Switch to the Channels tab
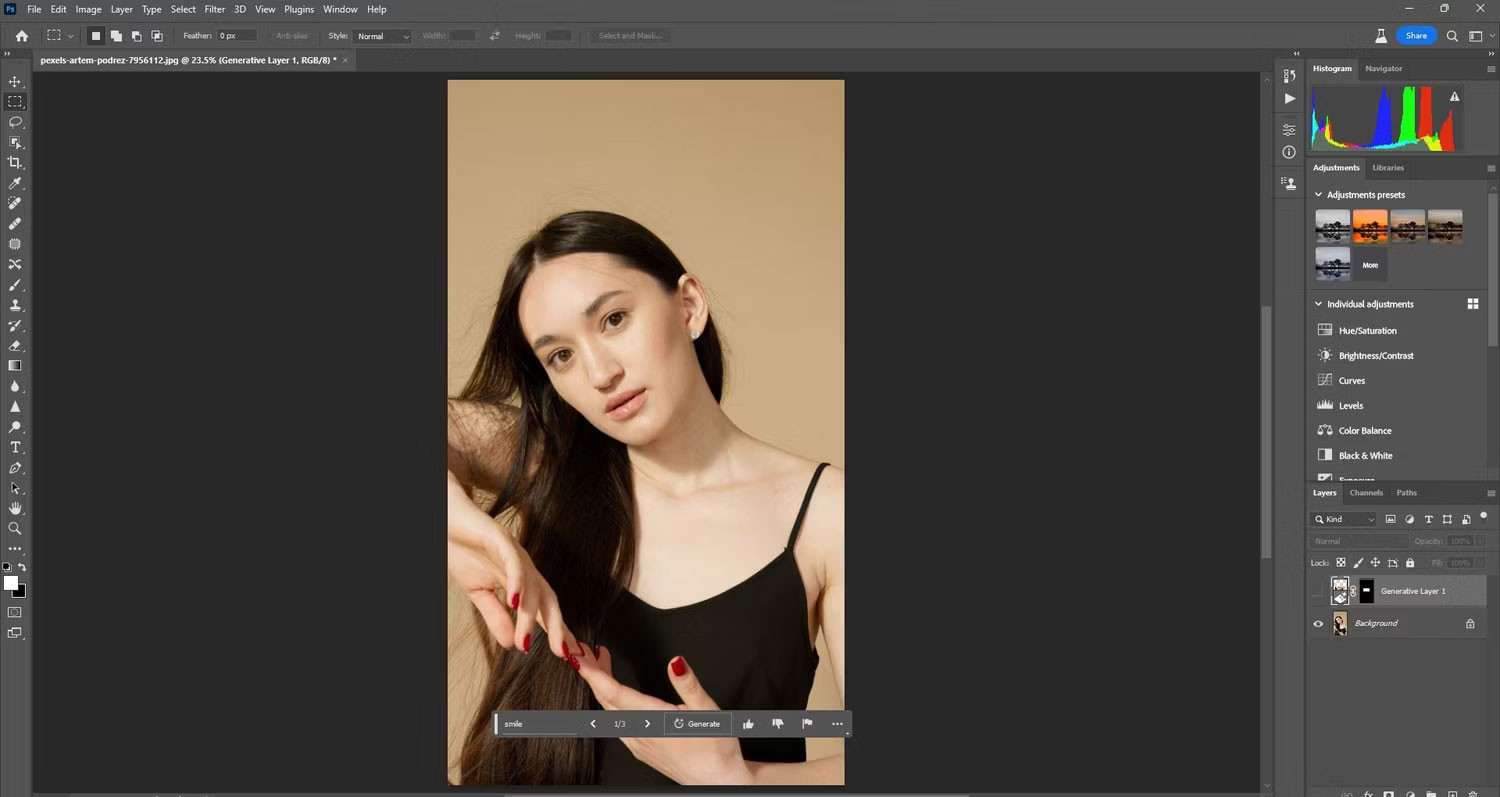The height and width of the screenshot is (797, 1500). click(x=1366, y=493)
